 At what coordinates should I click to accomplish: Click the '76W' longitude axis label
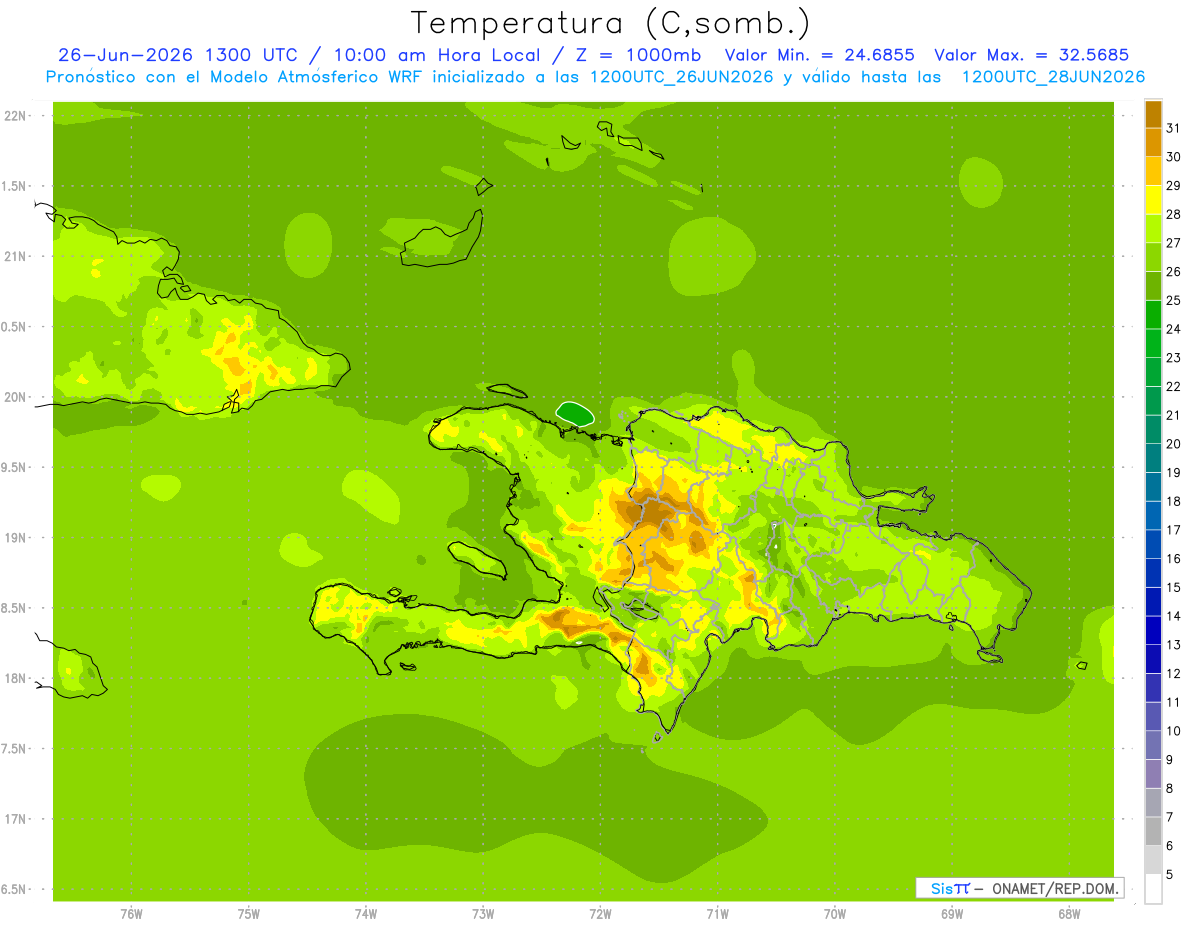point(131,914)
